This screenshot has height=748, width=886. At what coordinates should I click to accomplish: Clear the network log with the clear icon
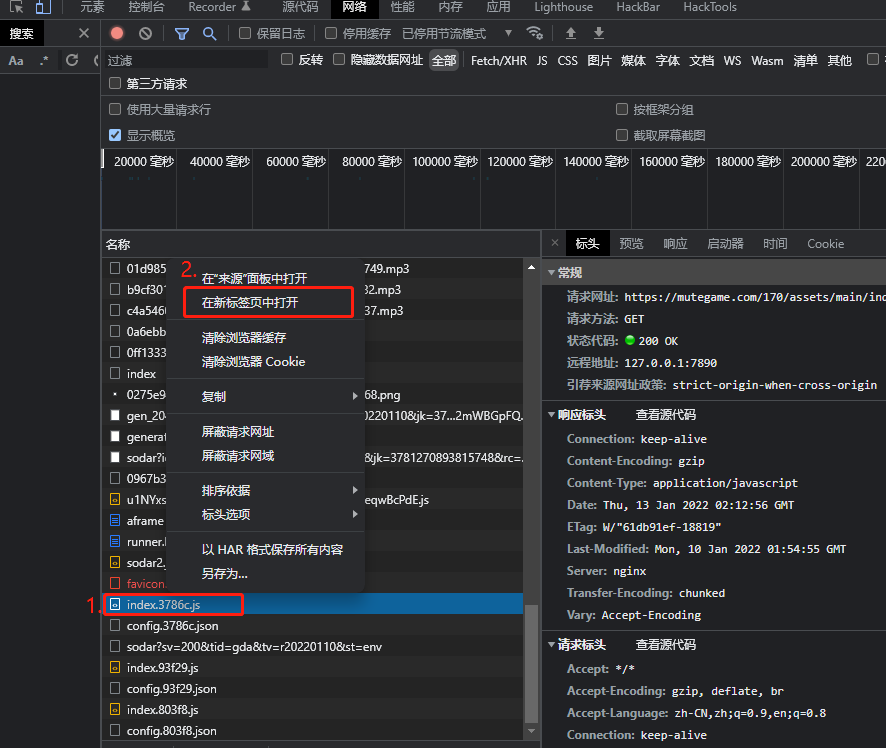(x=145, y=33)
